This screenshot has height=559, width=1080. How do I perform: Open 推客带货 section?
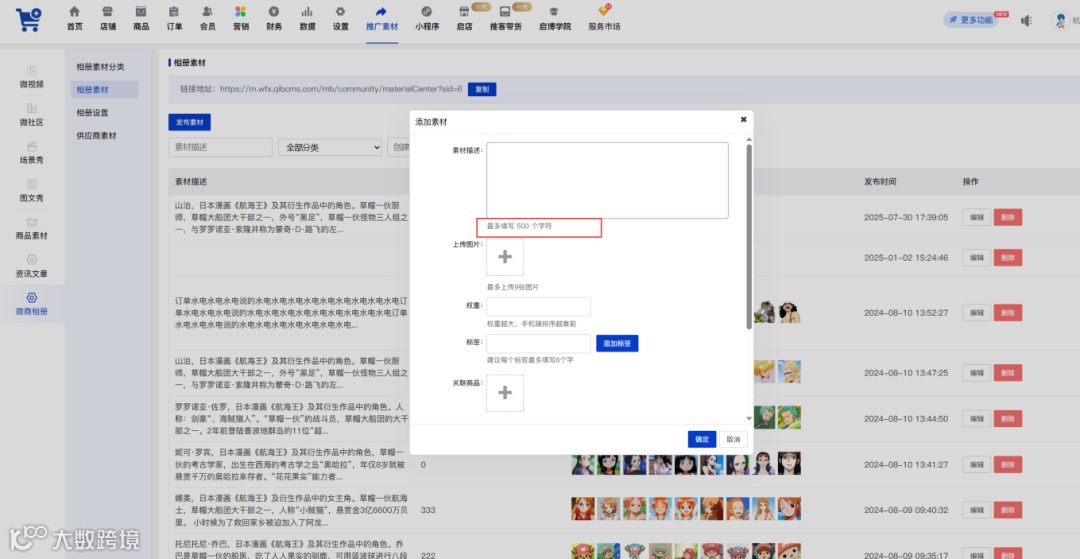506,19
